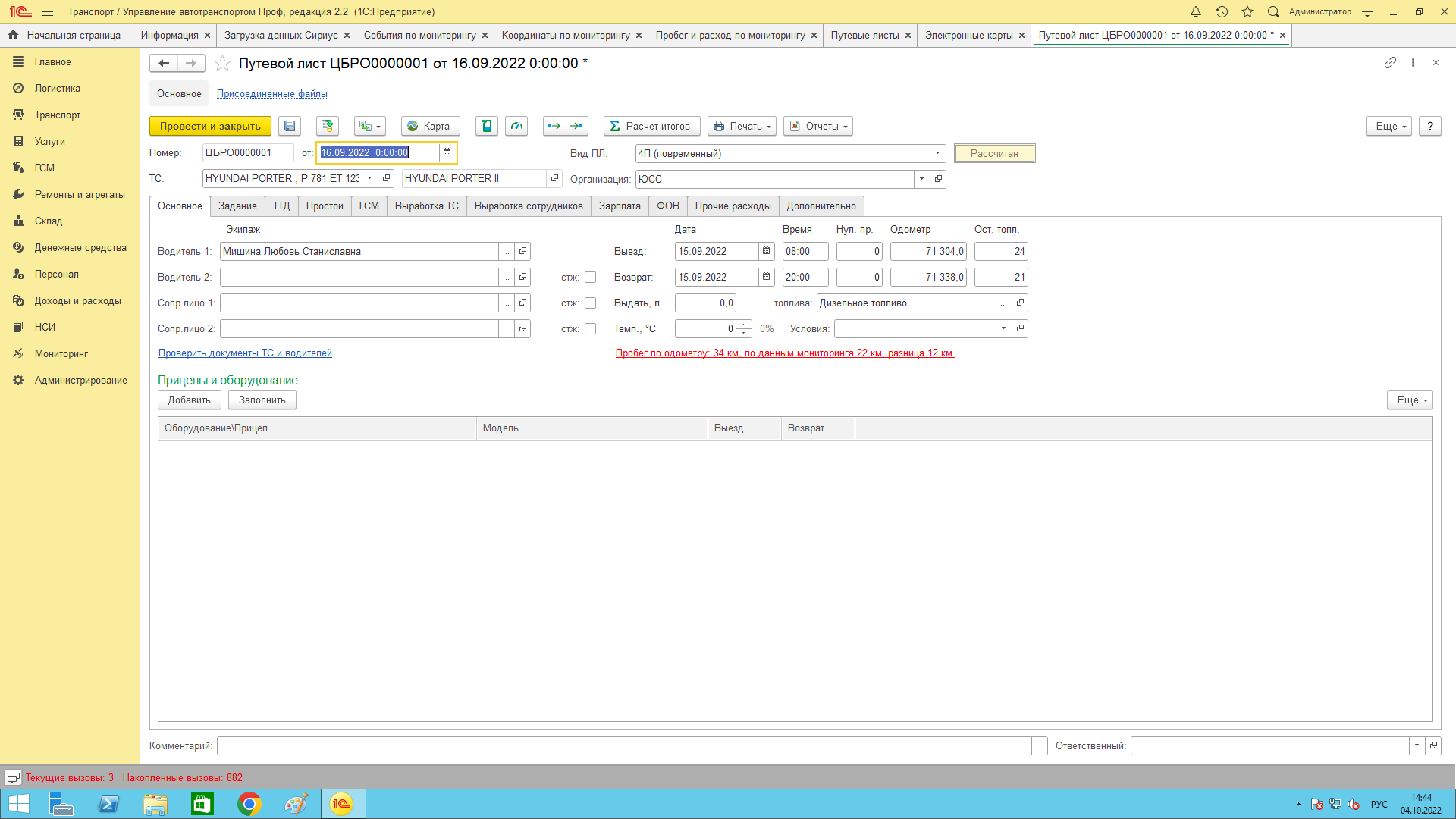Toggle стж checkbox for Водитель 2
The height and width of the screenshot is (819, 1456).
pos(590,278)
